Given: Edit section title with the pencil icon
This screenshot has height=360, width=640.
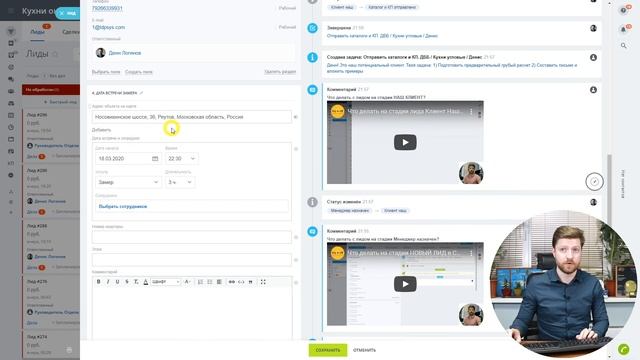Looking at the screenshot, I should click(x=141, y=93).
